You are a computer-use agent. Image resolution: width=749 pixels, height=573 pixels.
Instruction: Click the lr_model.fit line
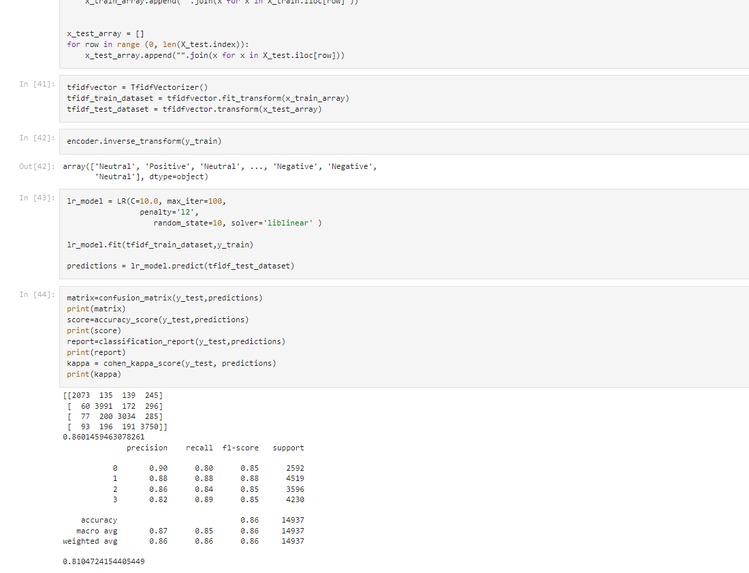[x=160, y=245]
